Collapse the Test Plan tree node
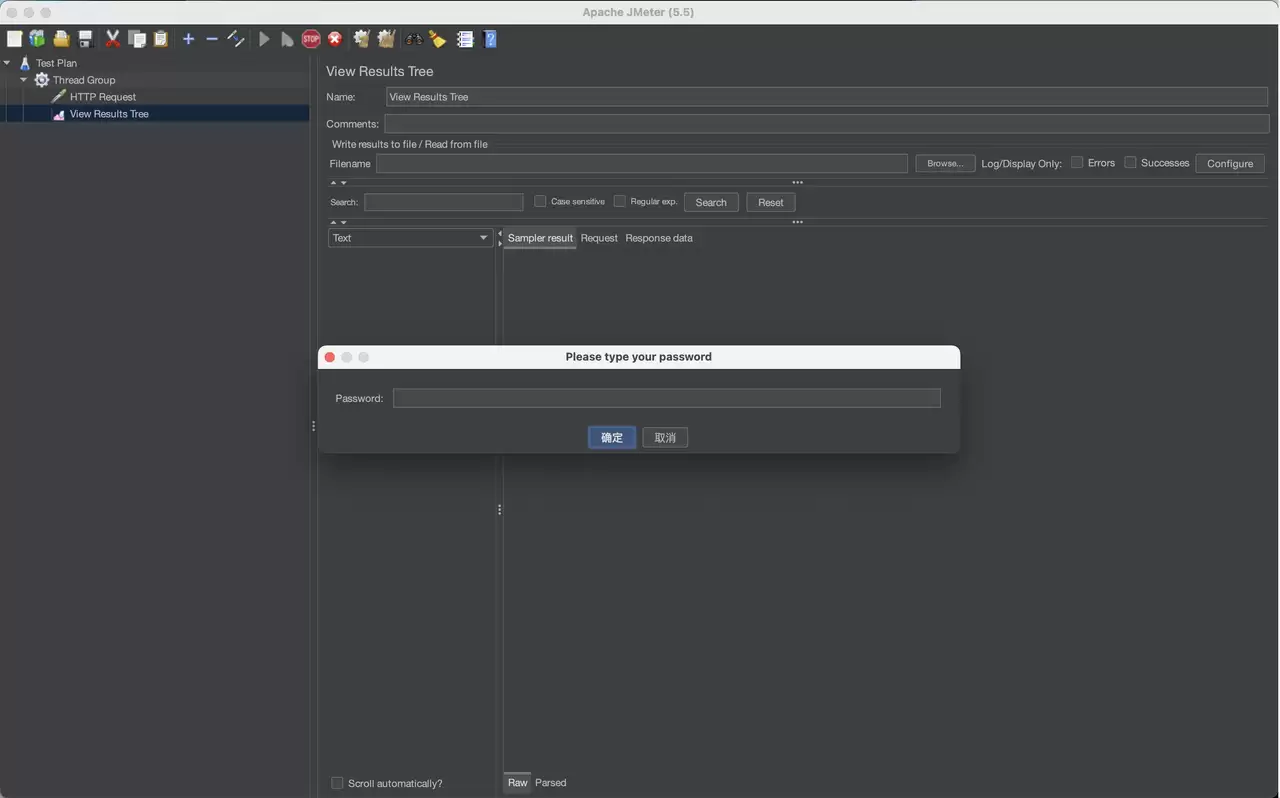Image resolution: width=1280 pixels, height=798 pixels. (8, 63)
